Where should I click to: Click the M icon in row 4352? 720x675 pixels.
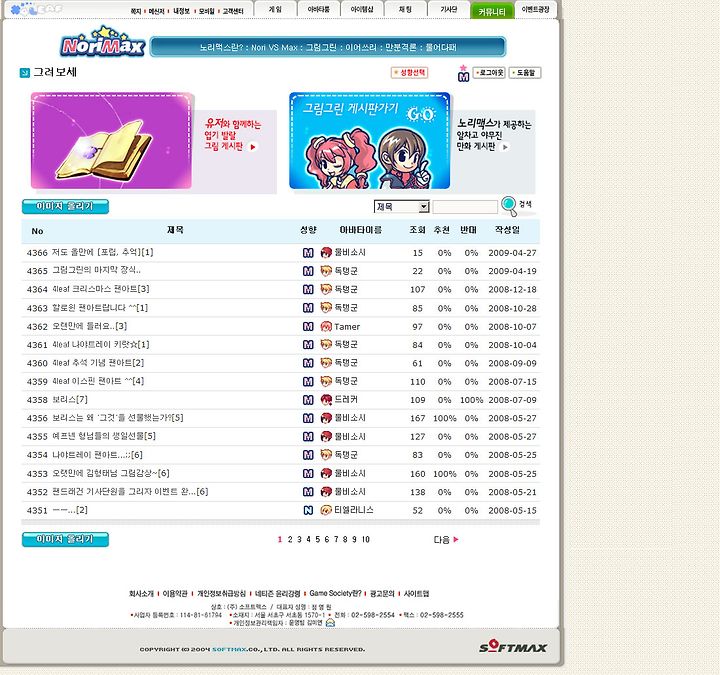pos(308,492)
